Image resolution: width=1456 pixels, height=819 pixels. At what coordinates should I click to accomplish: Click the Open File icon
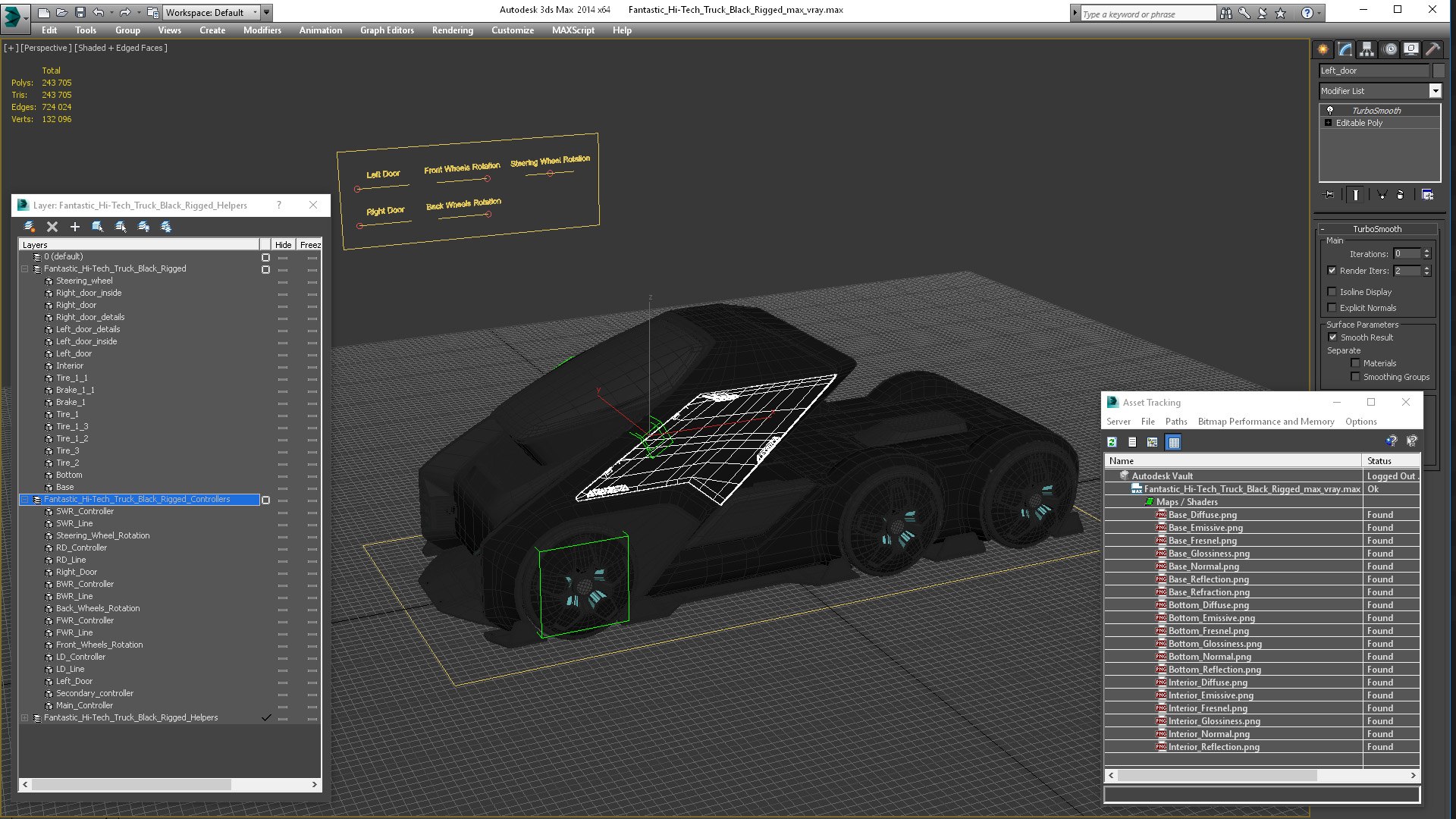coord(61,12)
